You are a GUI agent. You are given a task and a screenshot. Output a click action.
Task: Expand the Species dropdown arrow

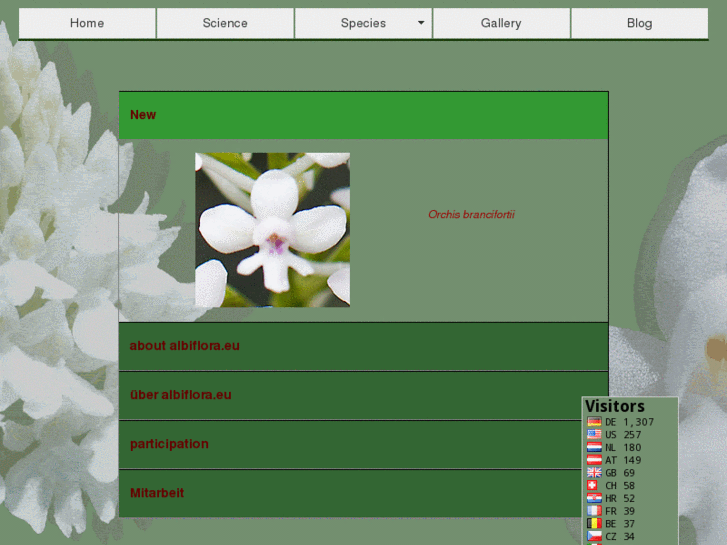421,23
